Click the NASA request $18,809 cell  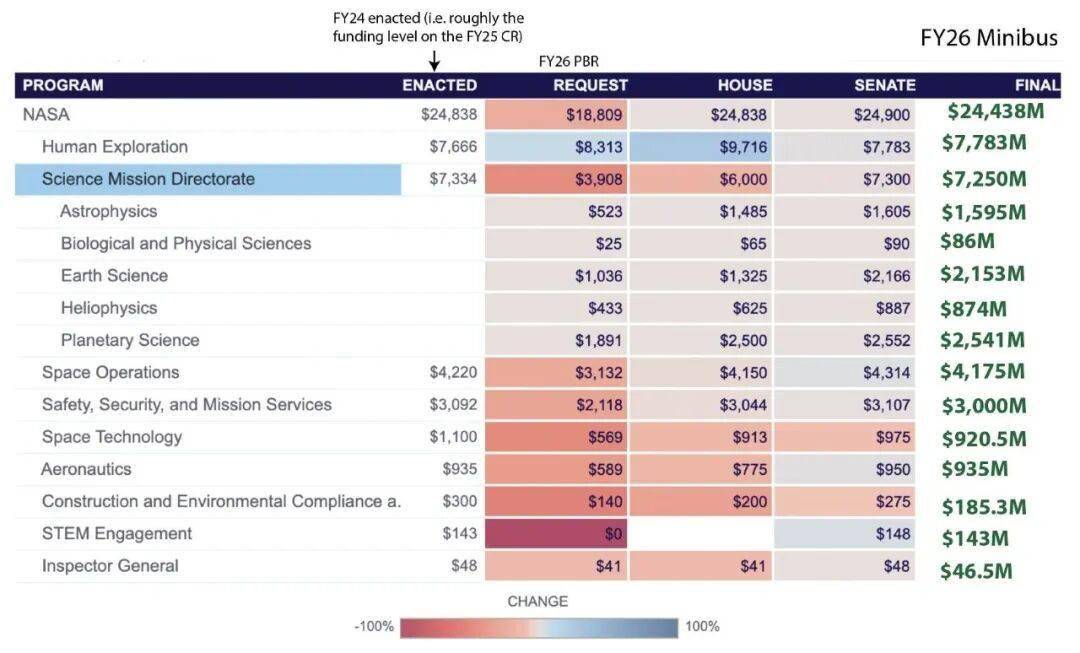tap(556, 114)
